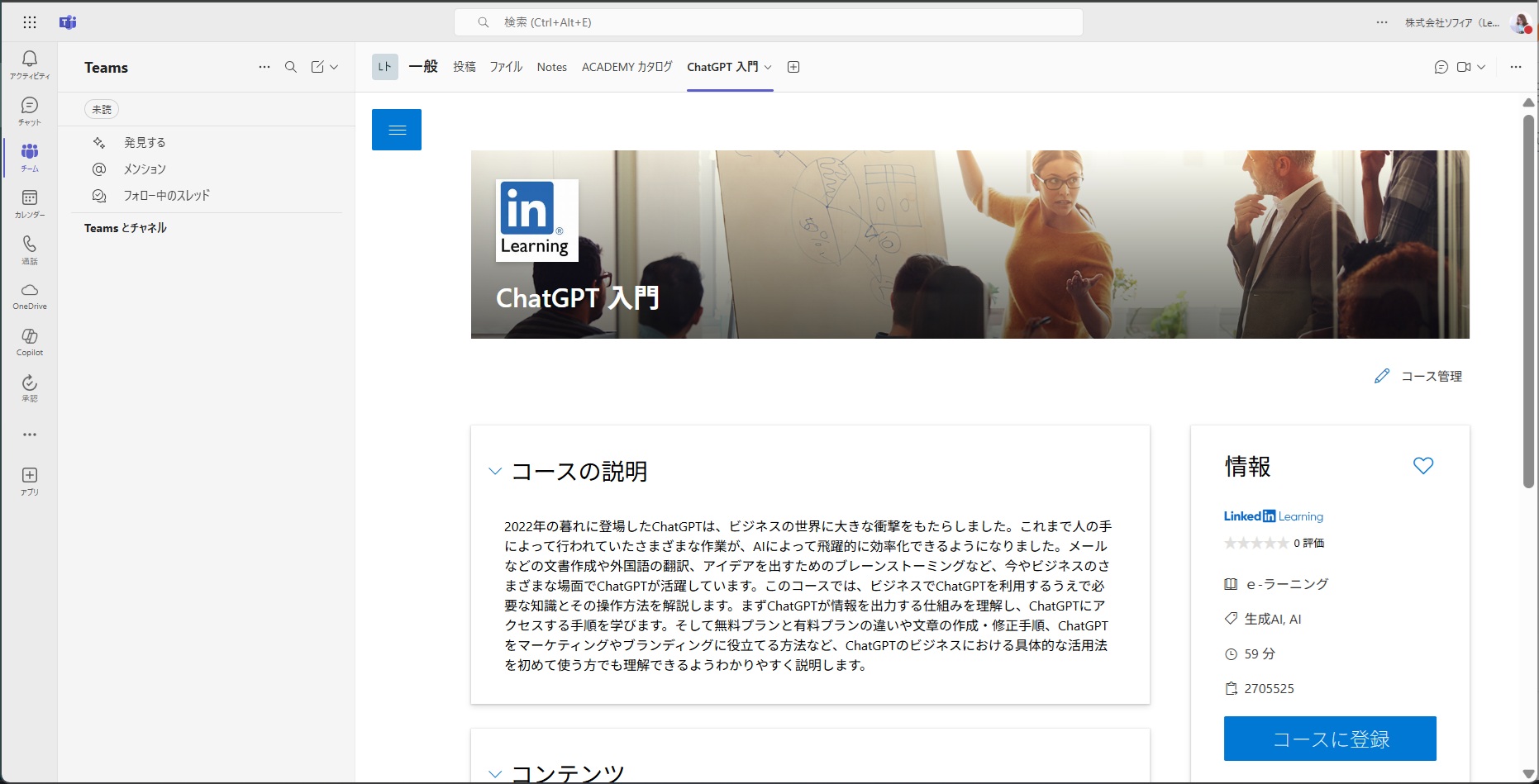Add a tab with plus icon
The height and width of the screenshot is (784, 1539).
pos(793,67)
